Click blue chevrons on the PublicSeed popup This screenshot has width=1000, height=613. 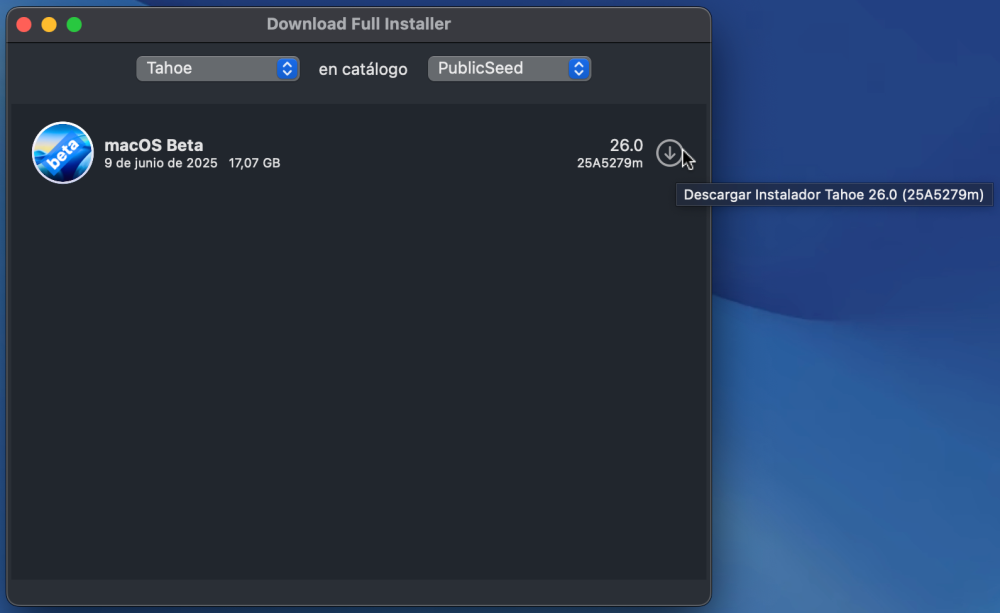pyautogui.click(x=578, y=68)
